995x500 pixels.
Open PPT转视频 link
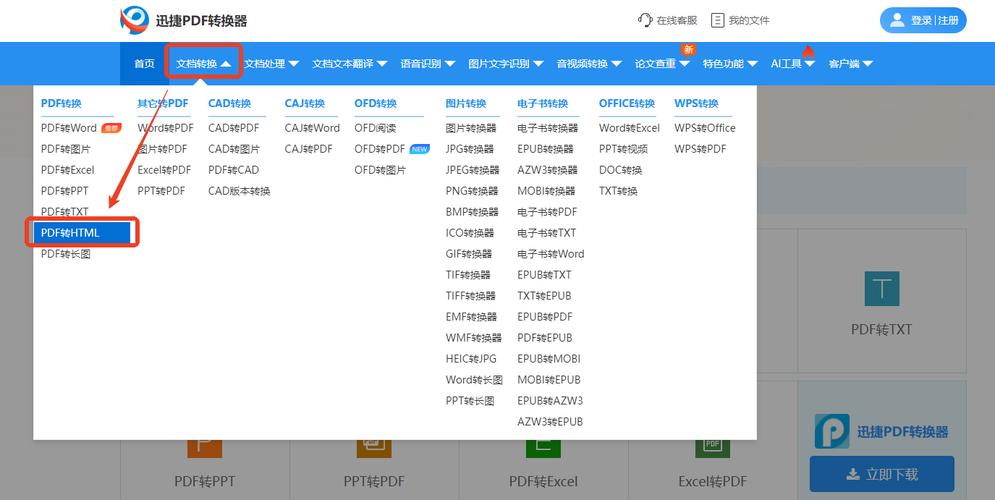pos(623,148)
